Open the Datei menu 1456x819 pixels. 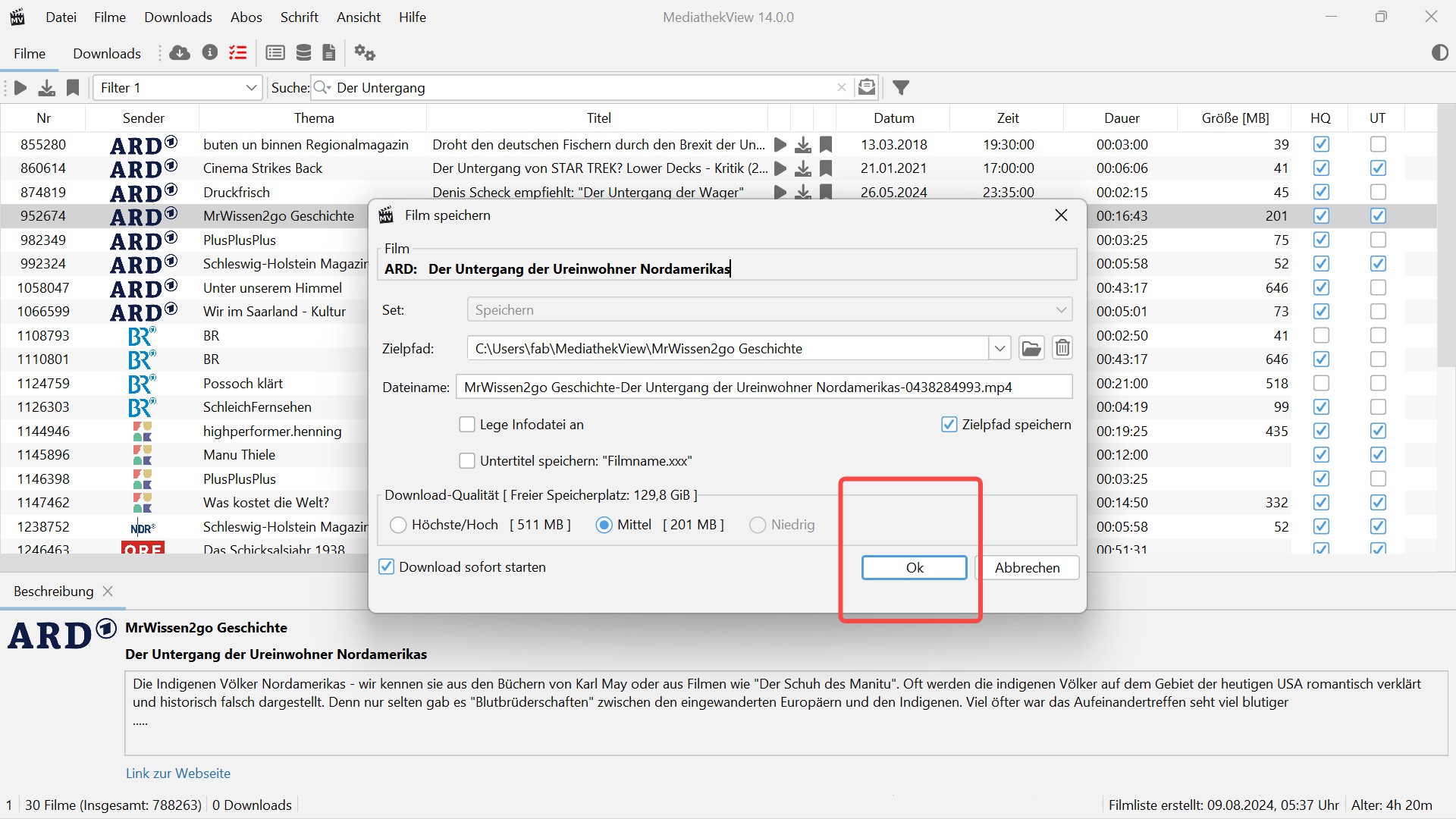tap(61, 17)
